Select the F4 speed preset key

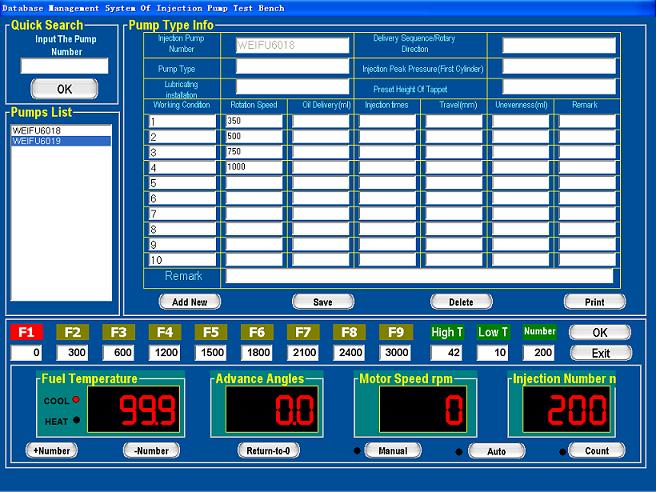164,332
